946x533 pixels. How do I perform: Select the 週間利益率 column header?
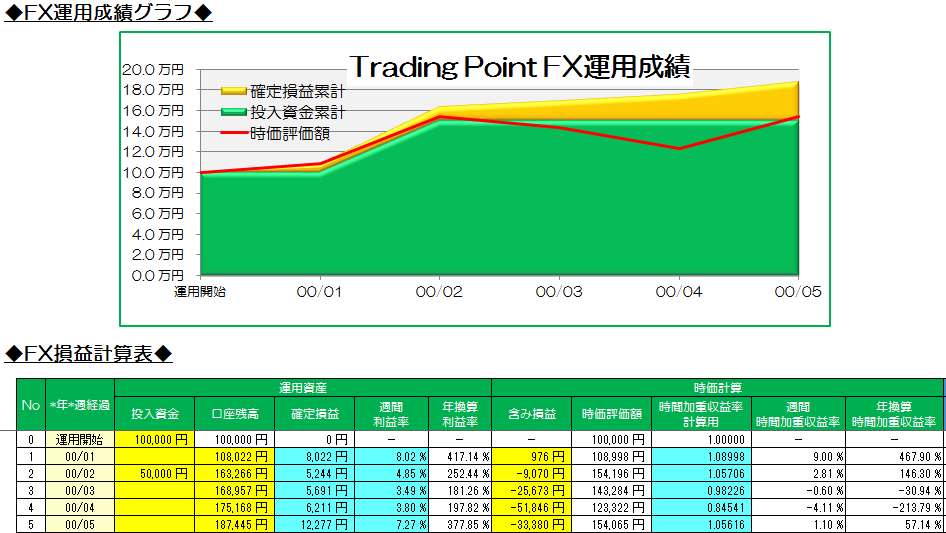click(x=392, y=413)
